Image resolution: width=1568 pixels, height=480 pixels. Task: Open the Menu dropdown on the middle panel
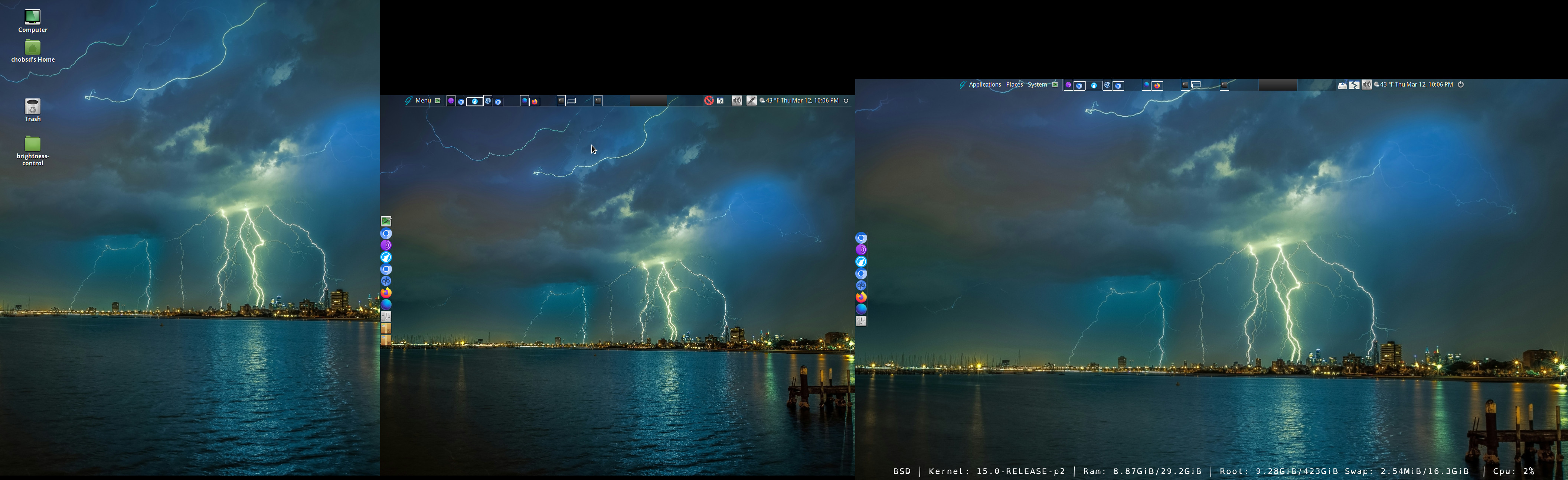422,101
